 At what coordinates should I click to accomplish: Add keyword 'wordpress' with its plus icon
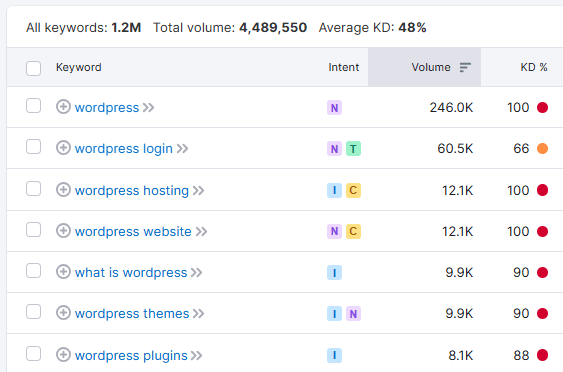point(63,107)
